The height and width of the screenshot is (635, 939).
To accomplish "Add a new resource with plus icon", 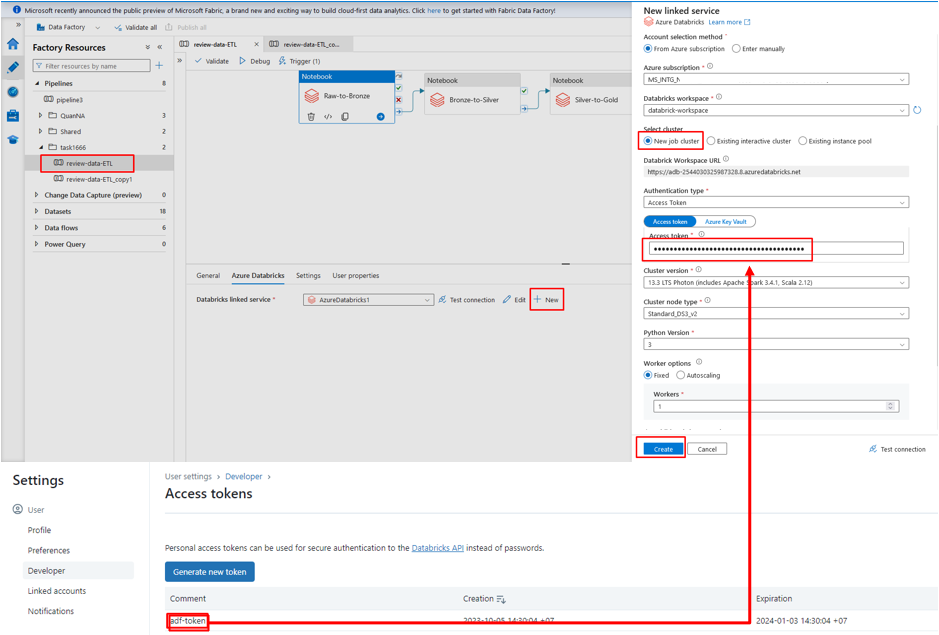I will pos(159,66).
